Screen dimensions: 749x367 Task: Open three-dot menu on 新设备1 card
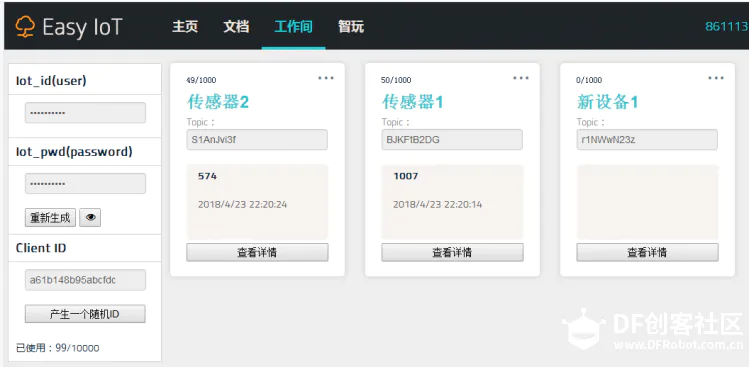point(716,78)
